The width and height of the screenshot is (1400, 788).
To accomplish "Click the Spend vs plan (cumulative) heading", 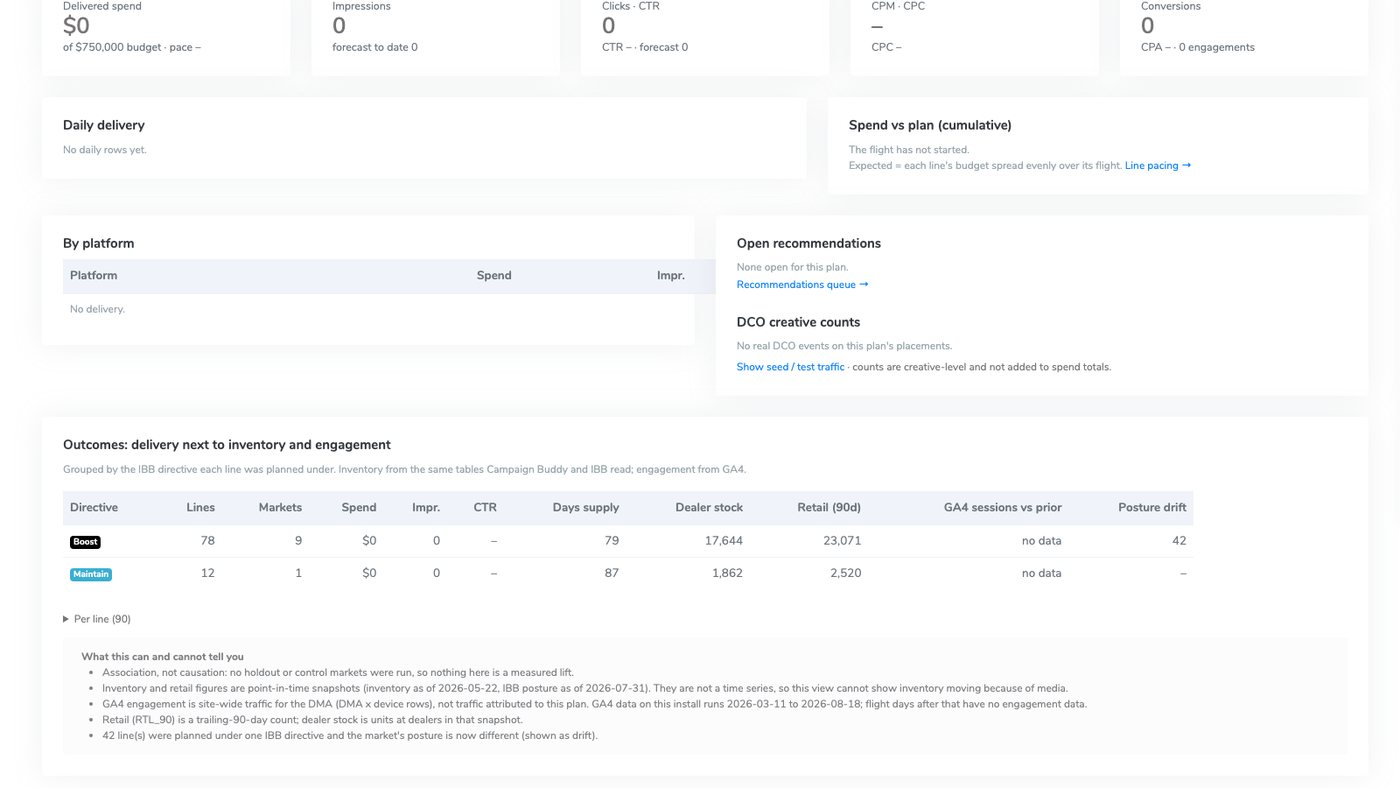I will tap(930, 125).
